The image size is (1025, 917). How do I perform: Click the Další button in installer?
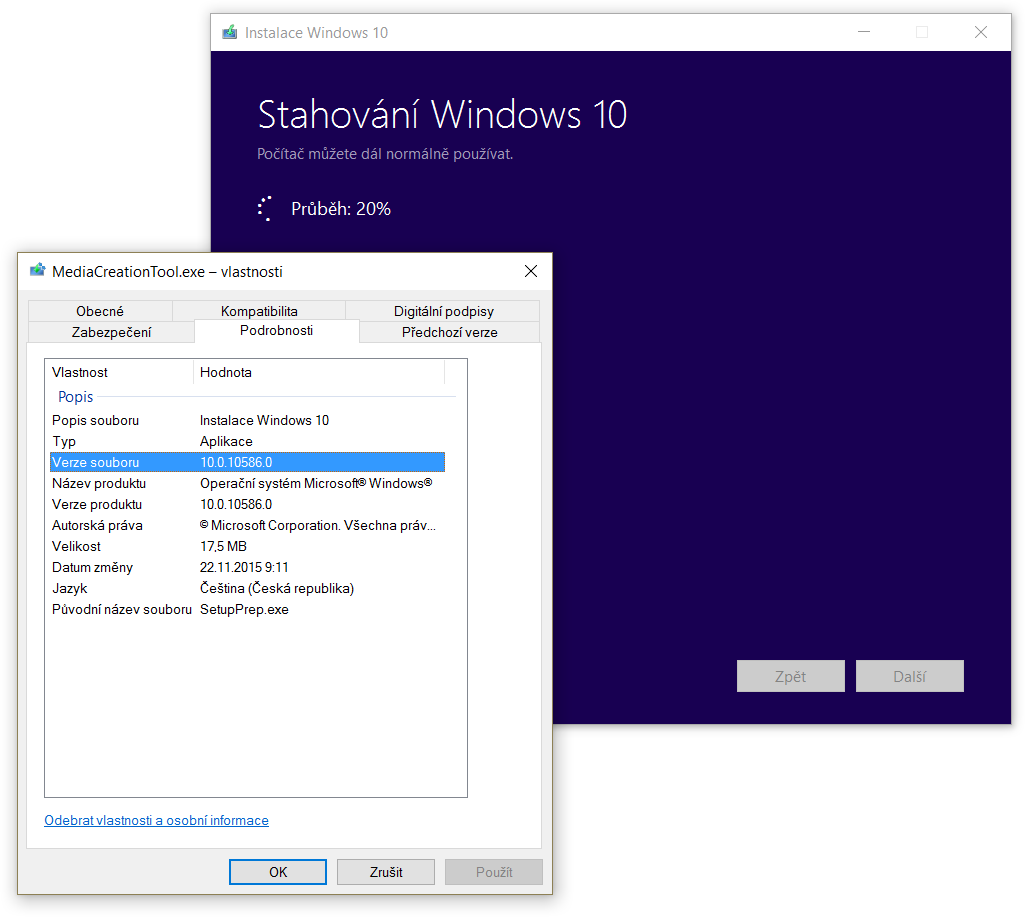pos(909,676)
